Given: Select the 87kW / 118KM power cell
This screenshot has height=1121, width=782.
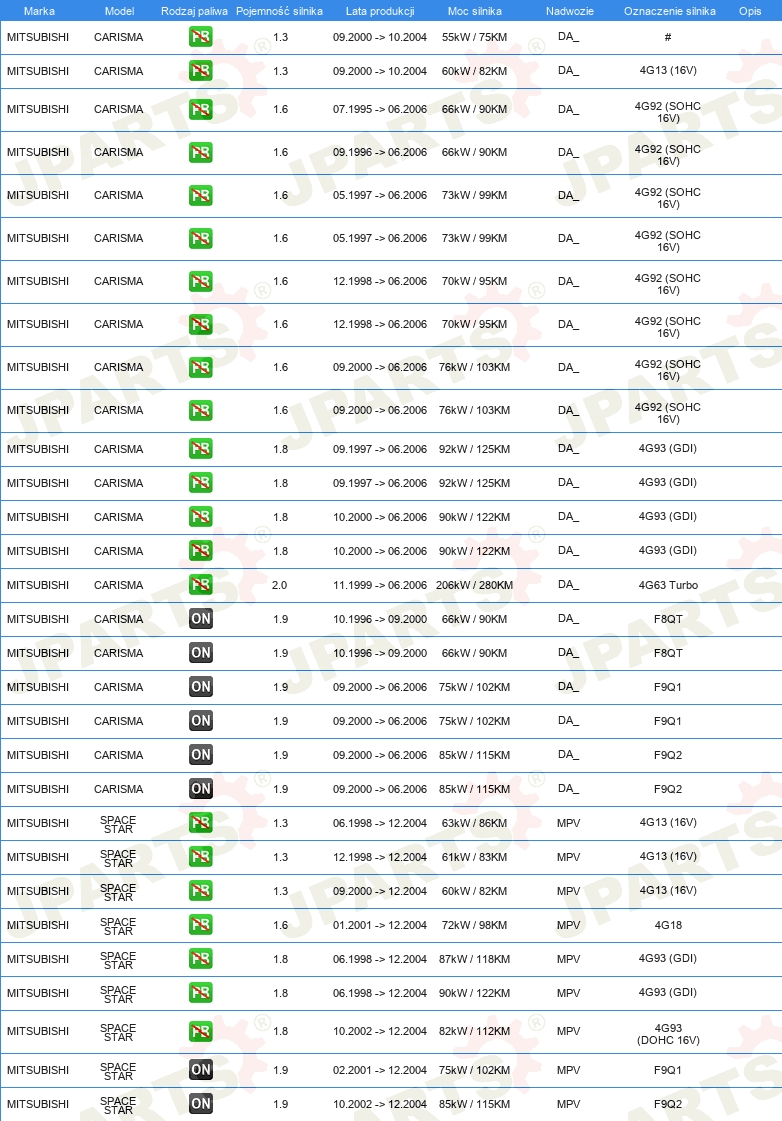Looking at the screenshot, I should pyautogui.click(x=475, y=959).
